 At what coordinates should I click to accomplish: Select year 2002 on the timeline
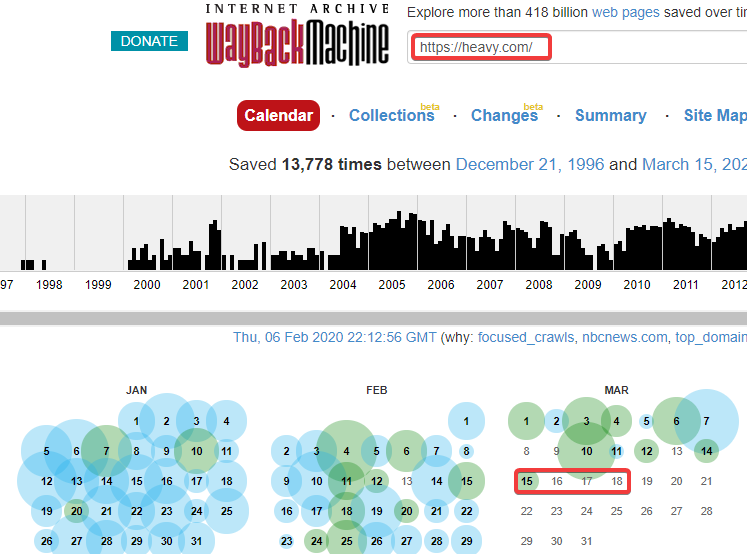[x=245, y=285]
